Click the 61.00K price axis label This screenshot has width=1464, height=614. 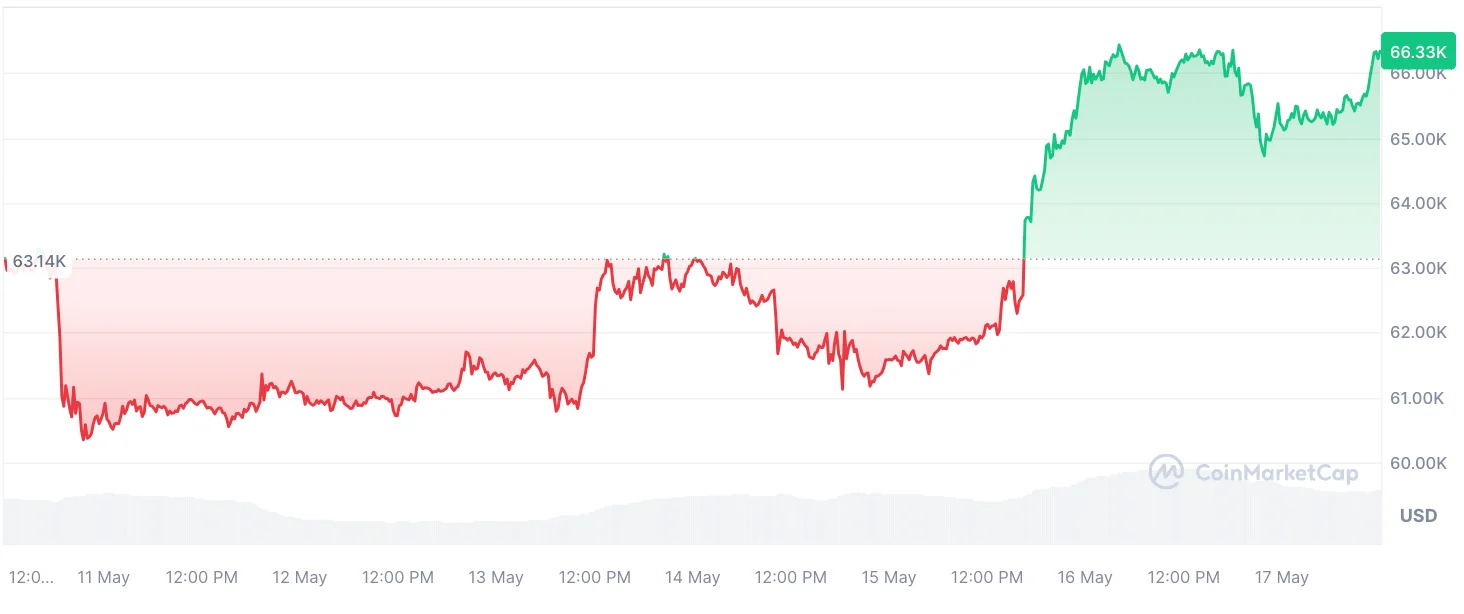(1418, 399)
